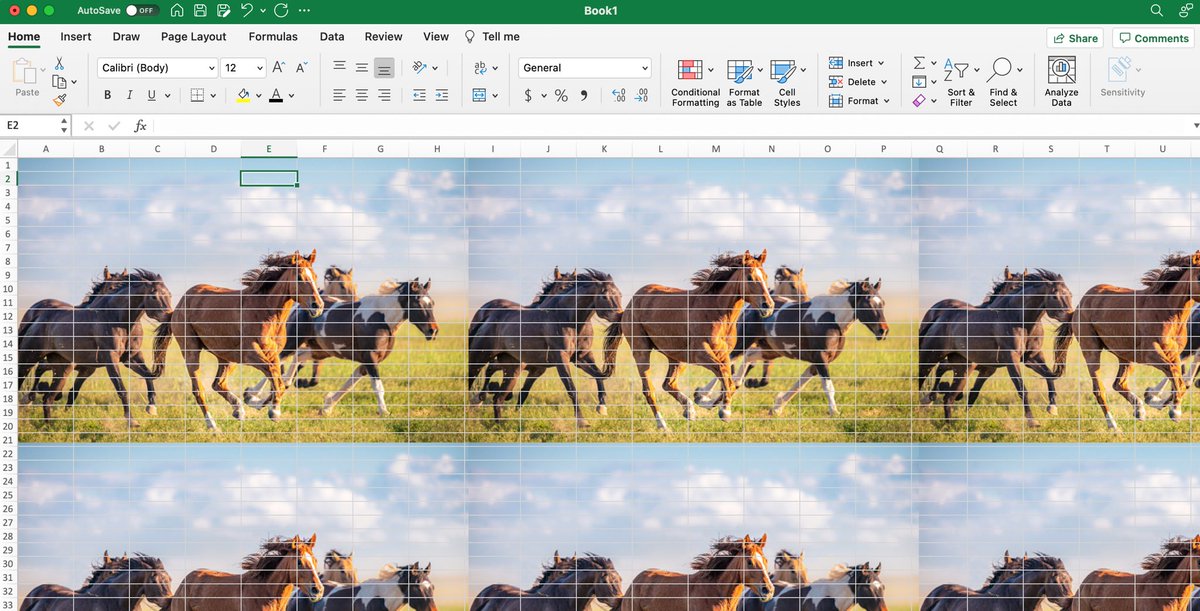Click the Increase Decimal icon
This screenshot has width=1200, height=611.
pyautogui.click(x=619, y=95)
